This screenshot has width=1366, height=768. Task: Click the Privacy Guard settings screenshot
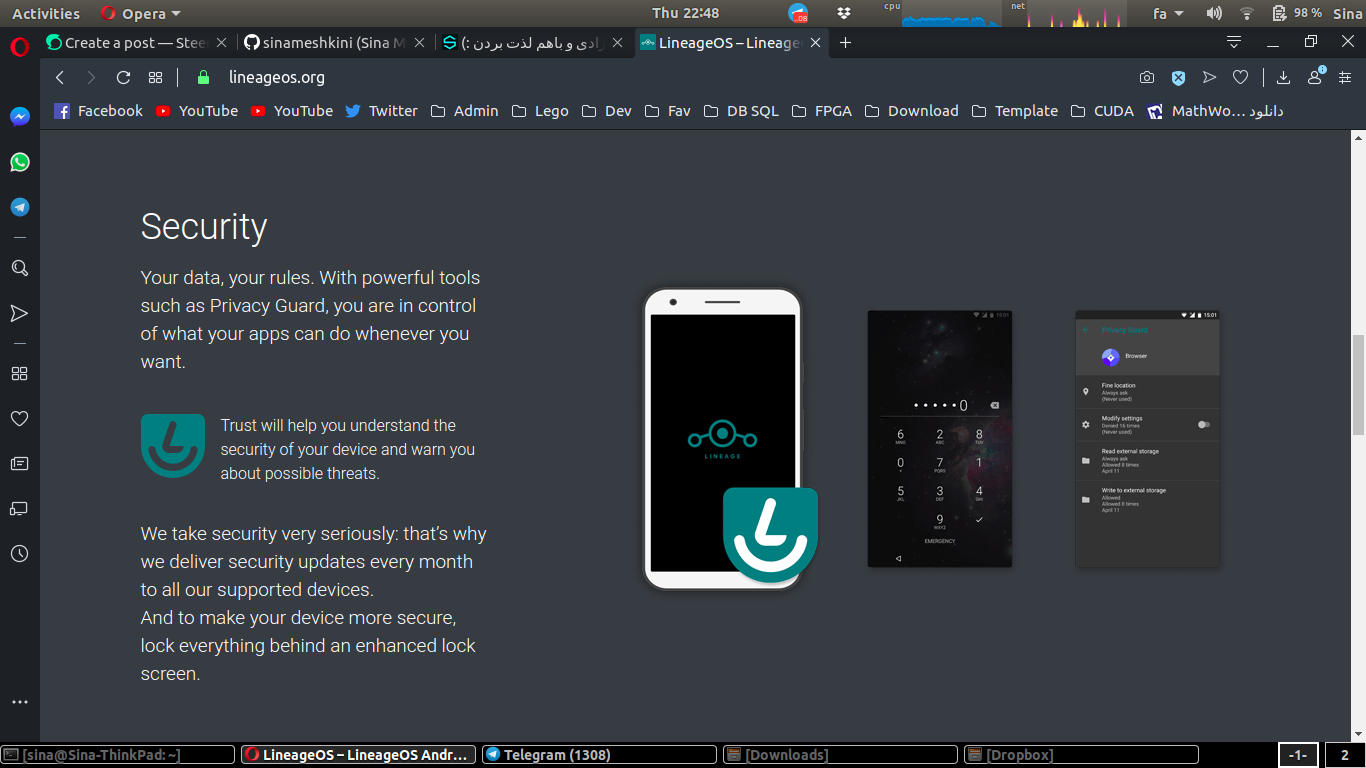tap(1148, 439)
